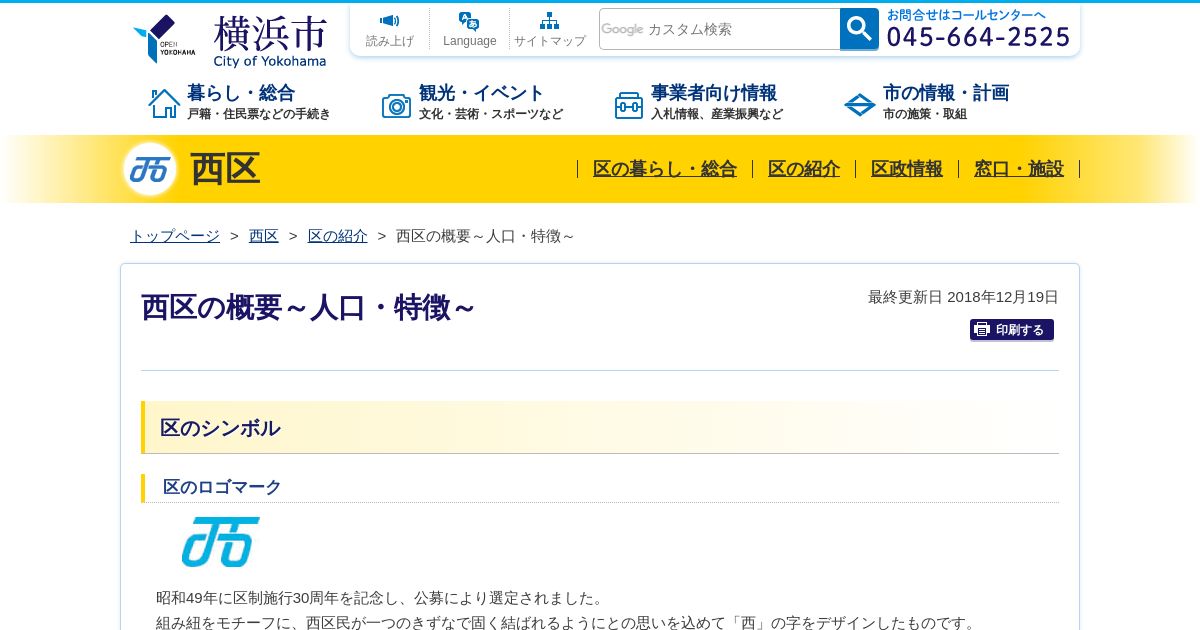Open the 観光・イベント menu
The width and height of the screenshot is (1200, 630).
(482, 93)
